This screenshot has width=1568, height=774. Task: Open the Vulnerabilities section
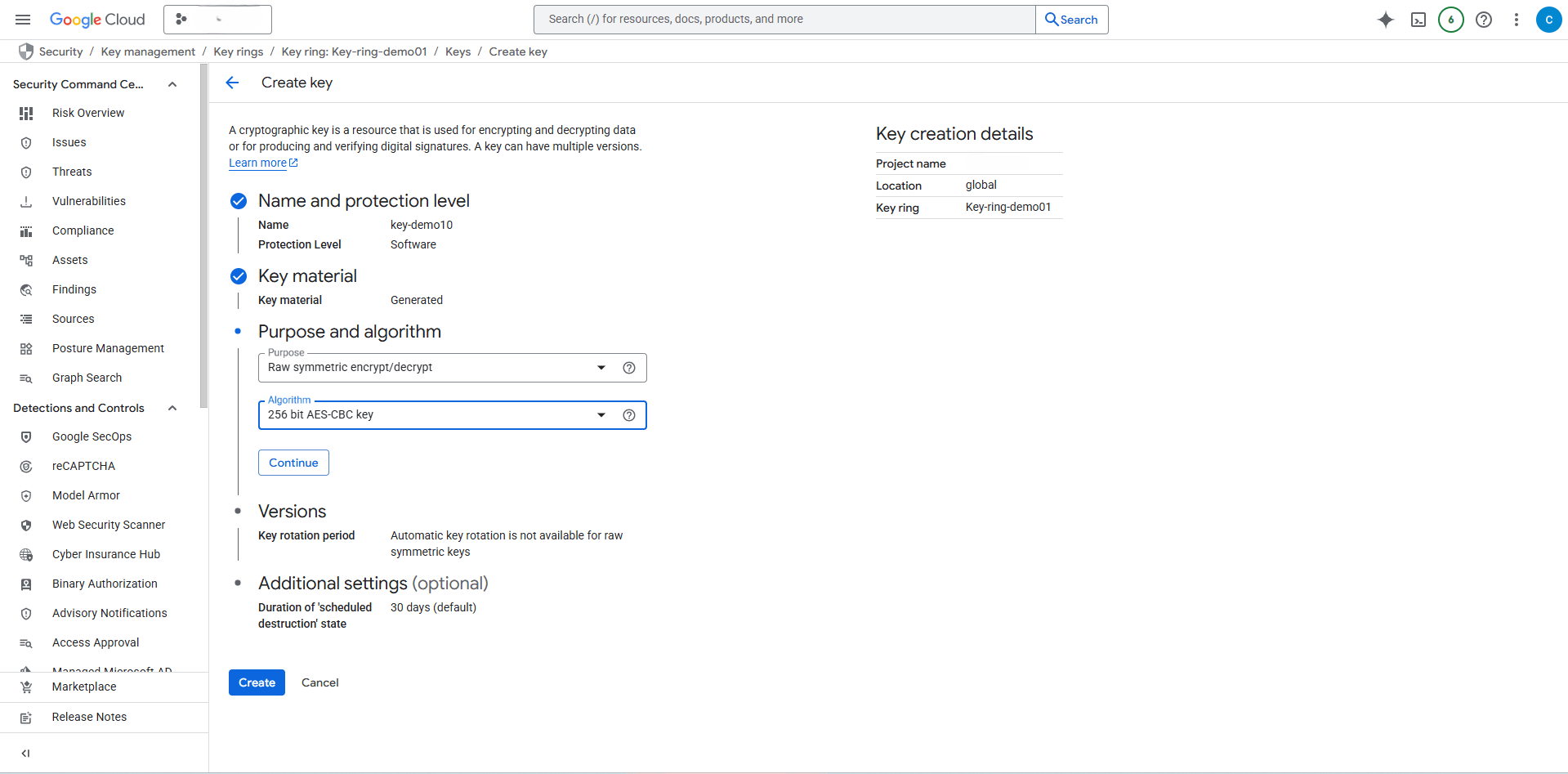(89, 201)
